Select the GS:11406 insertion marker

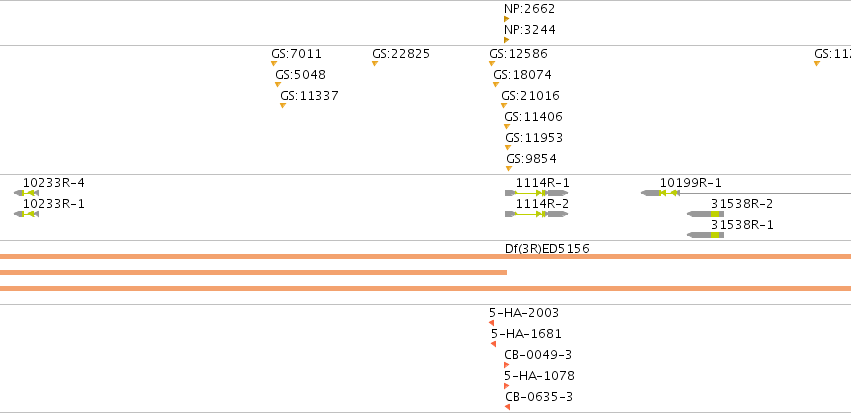click(x=507, y=127)
